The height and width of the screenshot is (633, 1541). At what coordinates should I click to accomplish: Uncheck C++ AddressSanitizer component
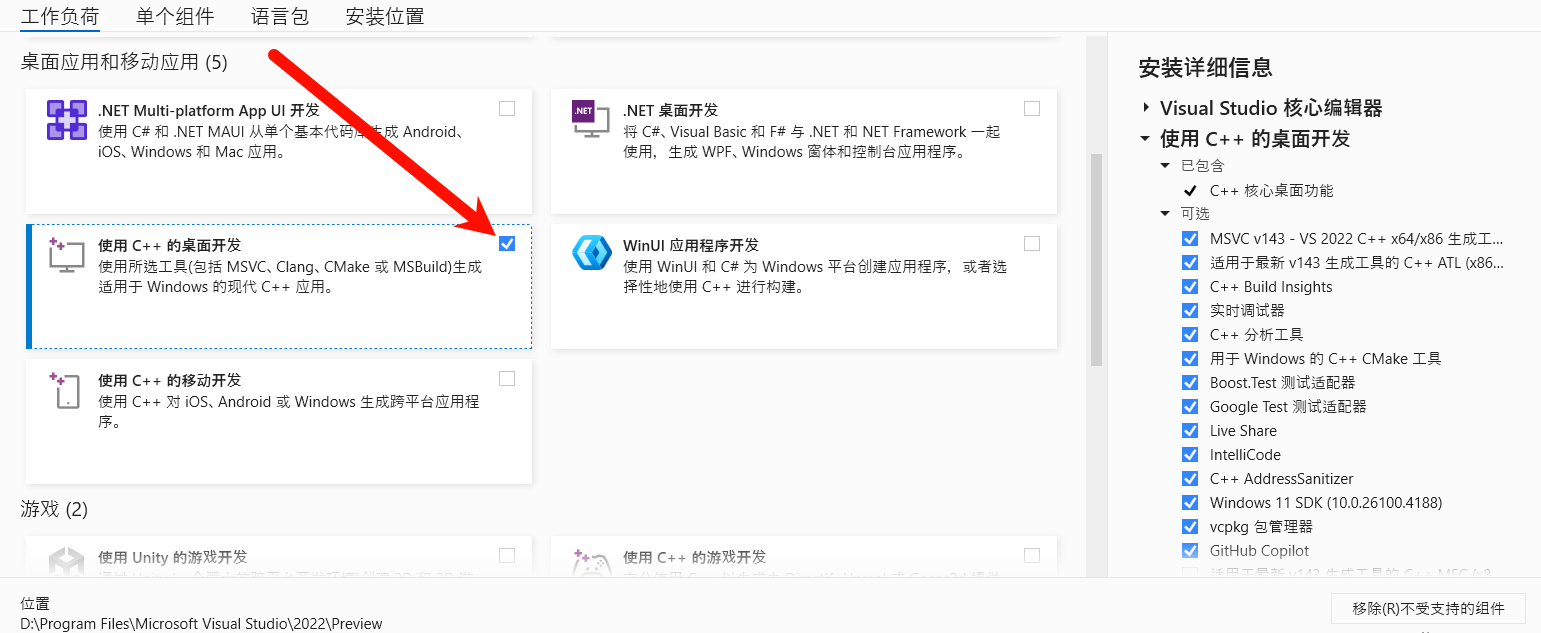[1190, 479]
